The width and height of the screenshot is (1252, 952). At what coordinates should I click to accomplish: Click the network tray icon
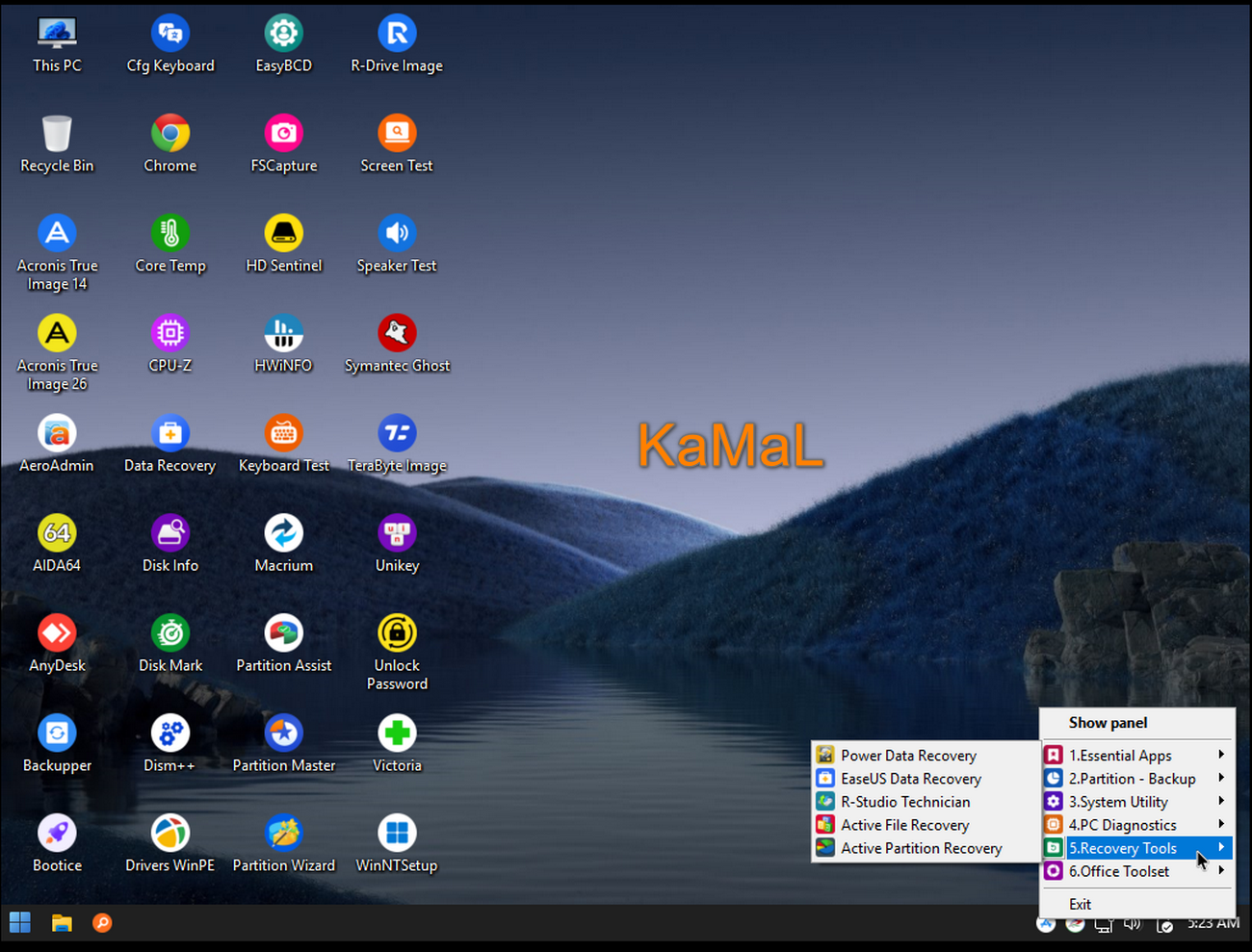point(1104,924)
